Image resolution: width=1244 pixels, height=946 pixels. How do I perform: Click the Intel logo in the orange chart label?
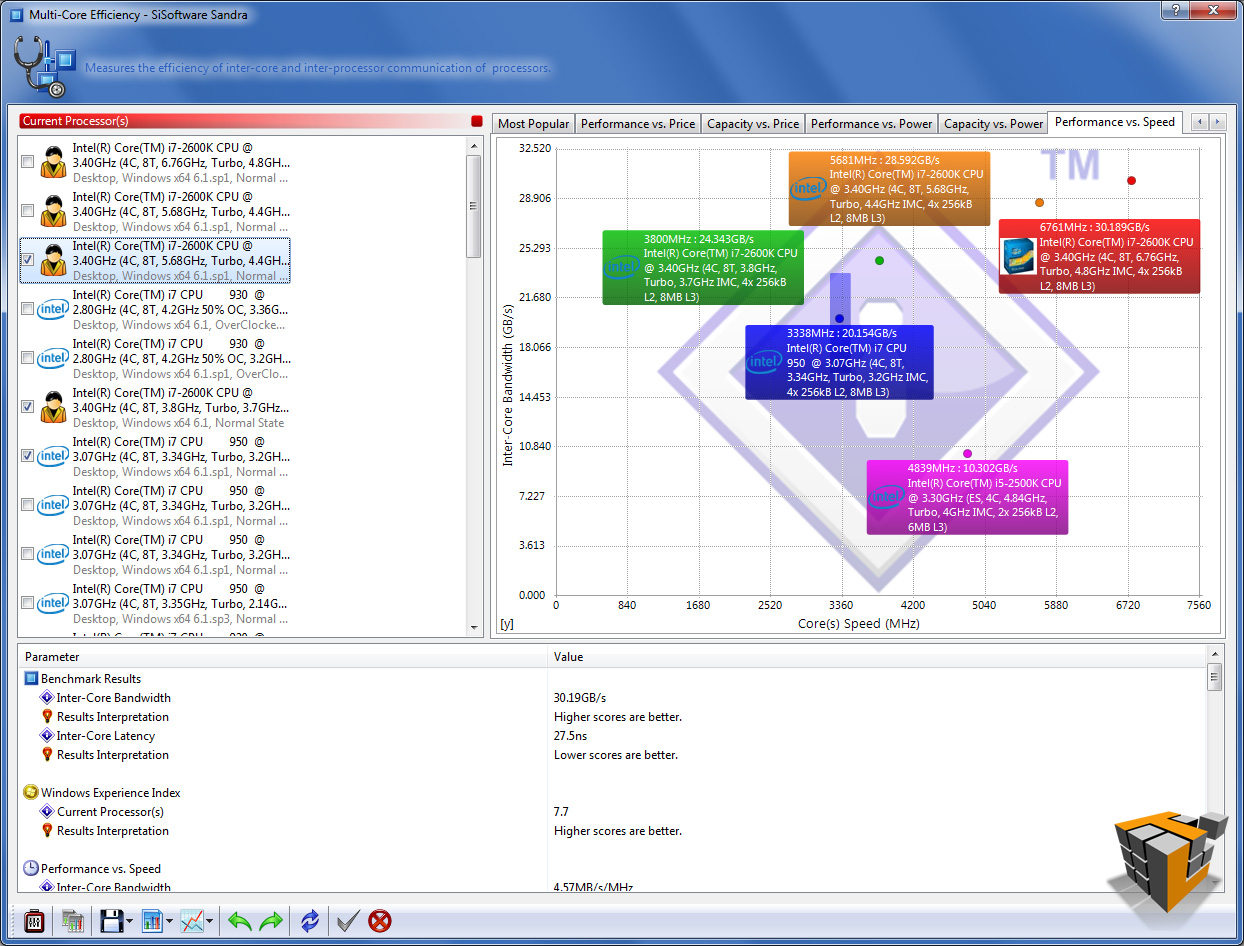click(807, 188)
